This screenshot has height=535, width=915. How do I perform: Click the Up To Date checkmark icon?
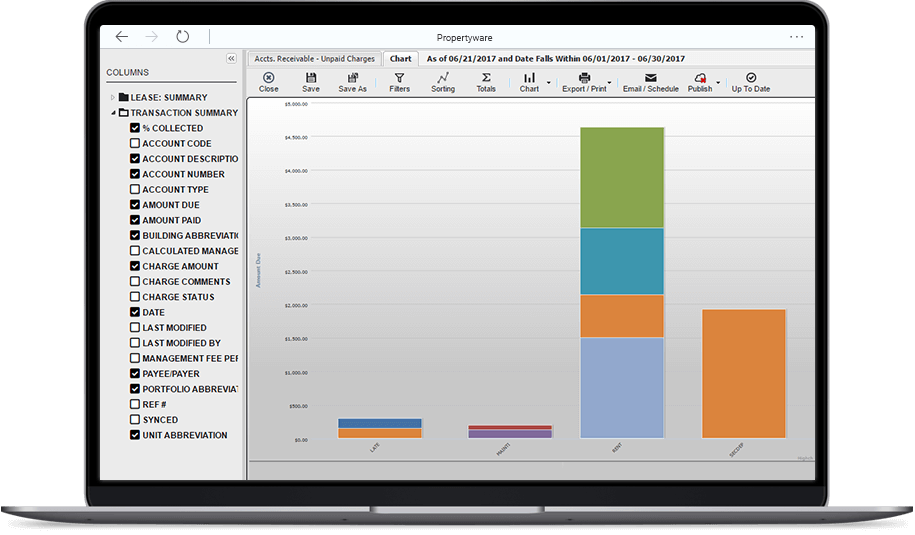tap(751, 78)
